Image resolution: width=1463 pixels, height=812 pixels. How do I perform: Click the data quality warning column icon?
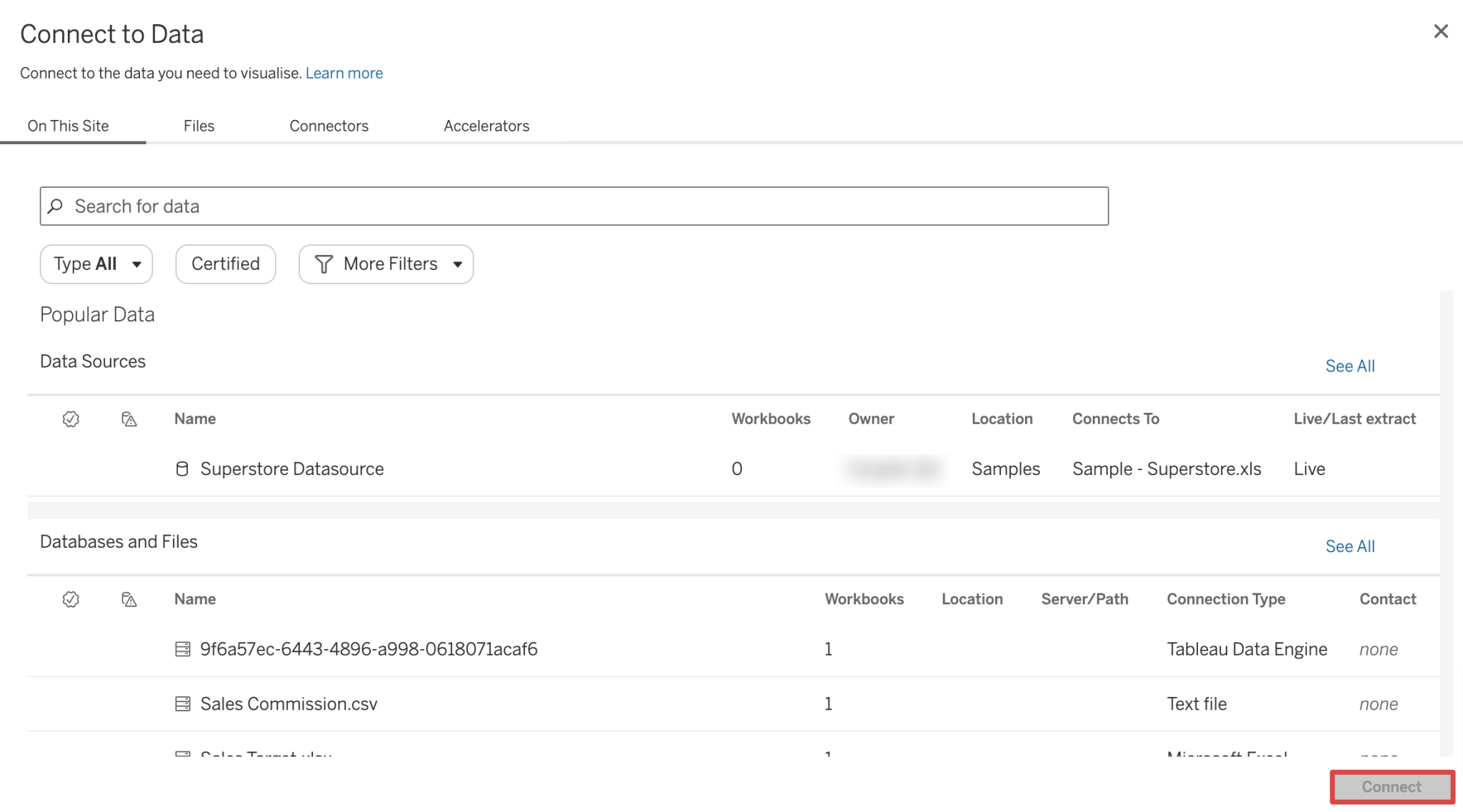[x=129, y=419]
